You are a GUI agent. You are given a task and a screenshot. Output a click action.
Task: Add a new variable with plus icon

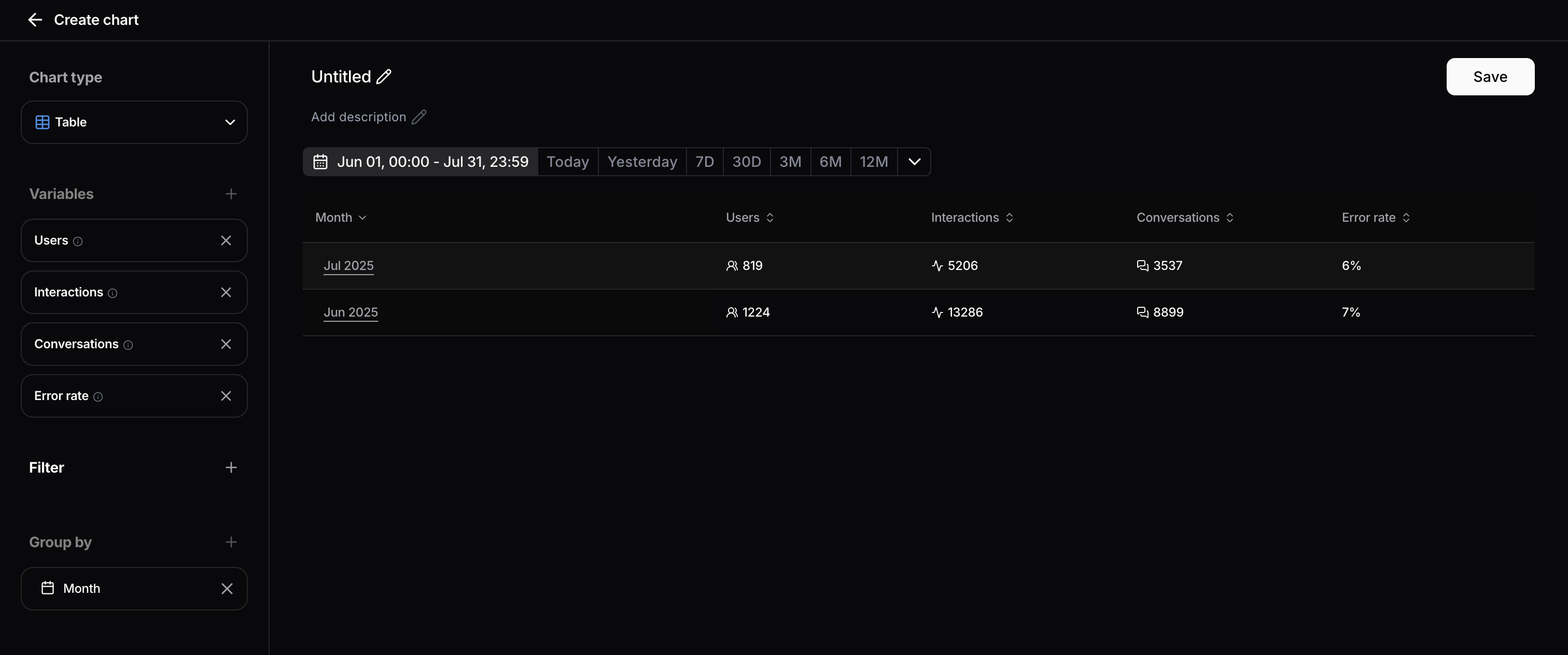[x=231, y=194]
